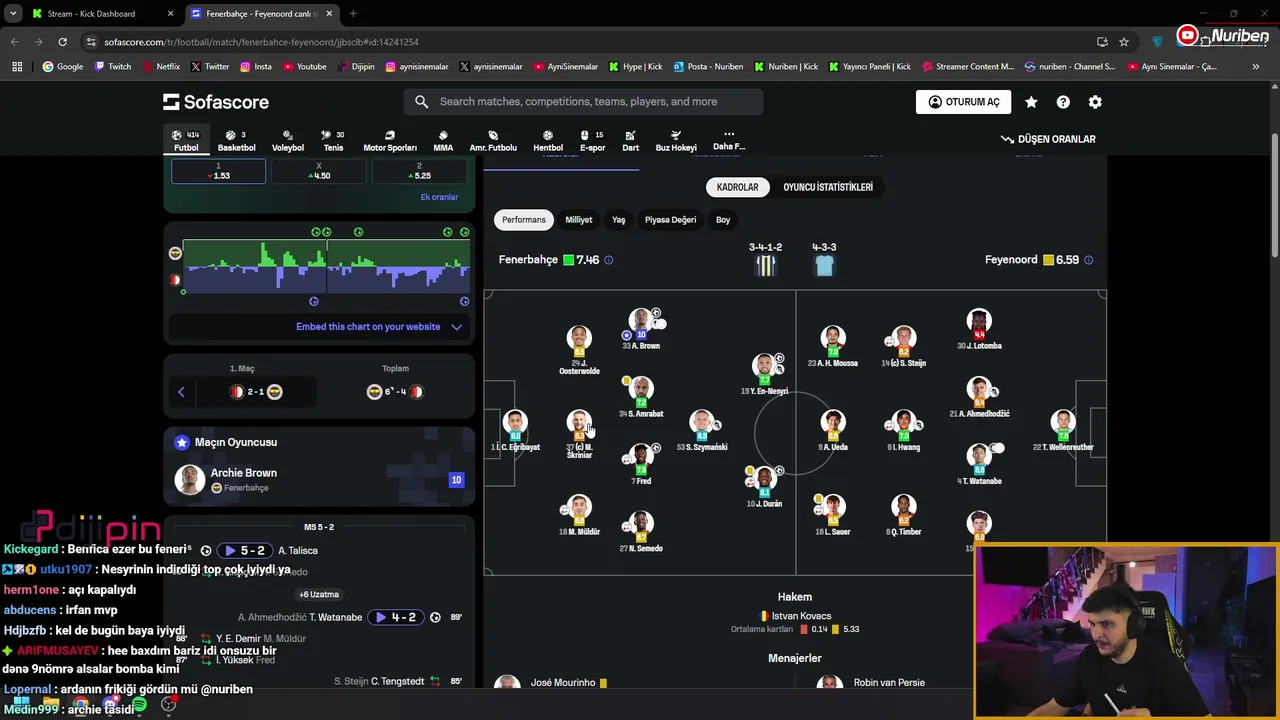
Task: Select the Performans filter chip
Action: 524,220
